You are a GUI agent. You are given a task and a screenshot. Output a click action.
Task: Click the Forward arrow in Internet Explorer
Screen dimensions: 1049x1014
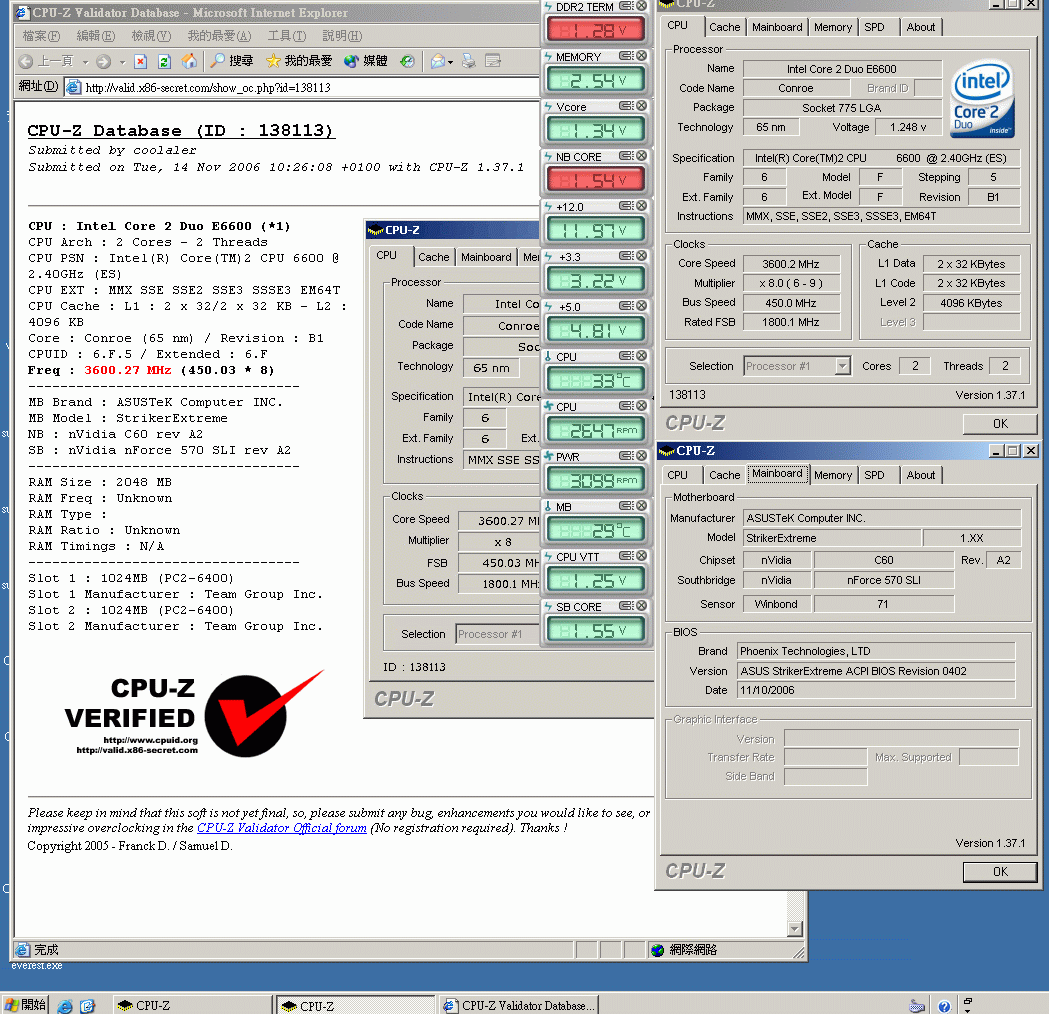point(103,62)
